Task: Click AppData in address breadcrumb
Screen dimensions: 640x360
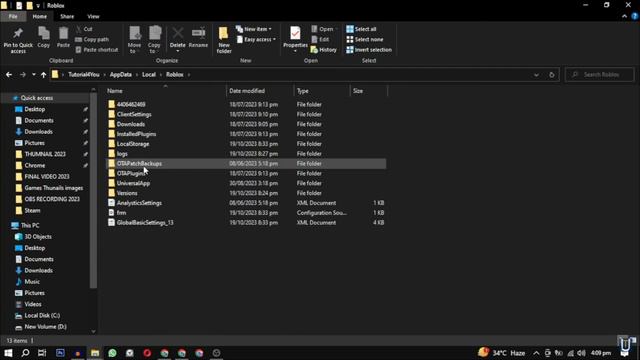Action: pos(121,75)
